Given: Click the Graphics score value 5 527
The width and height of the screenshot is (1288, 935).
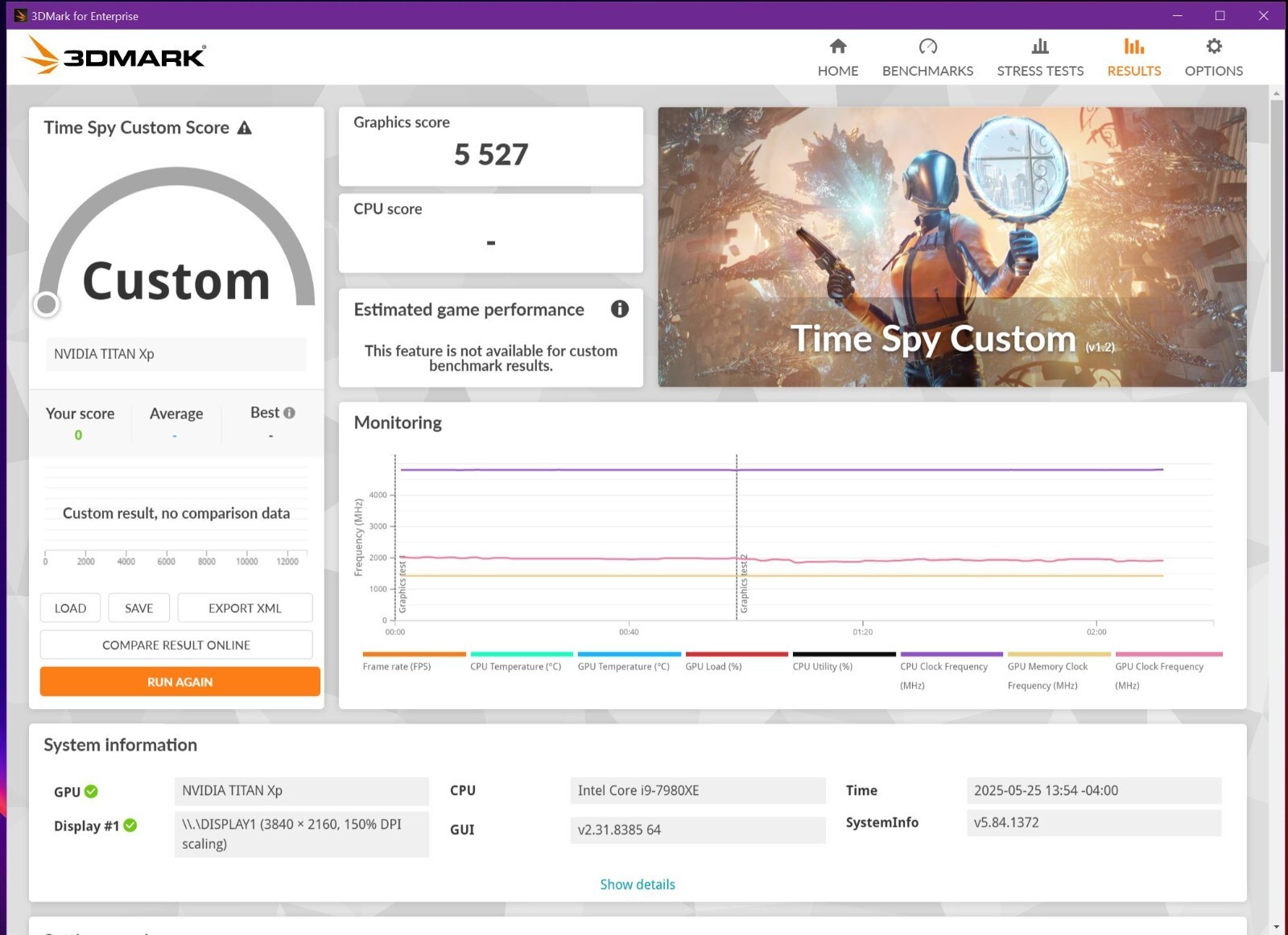Looking at the screenshot, I should tap(491, 154).
